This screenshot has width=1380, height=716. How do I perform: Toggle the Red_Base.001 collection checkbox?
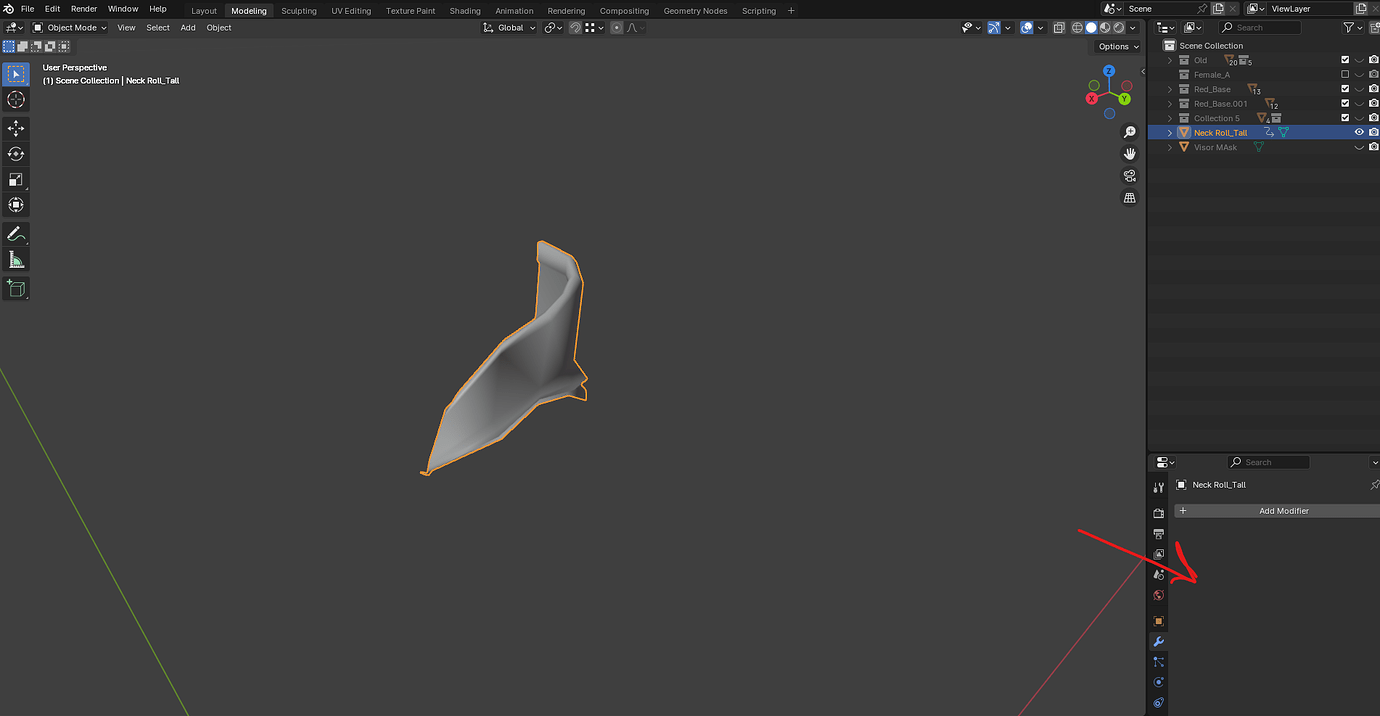coord(1345,104)
